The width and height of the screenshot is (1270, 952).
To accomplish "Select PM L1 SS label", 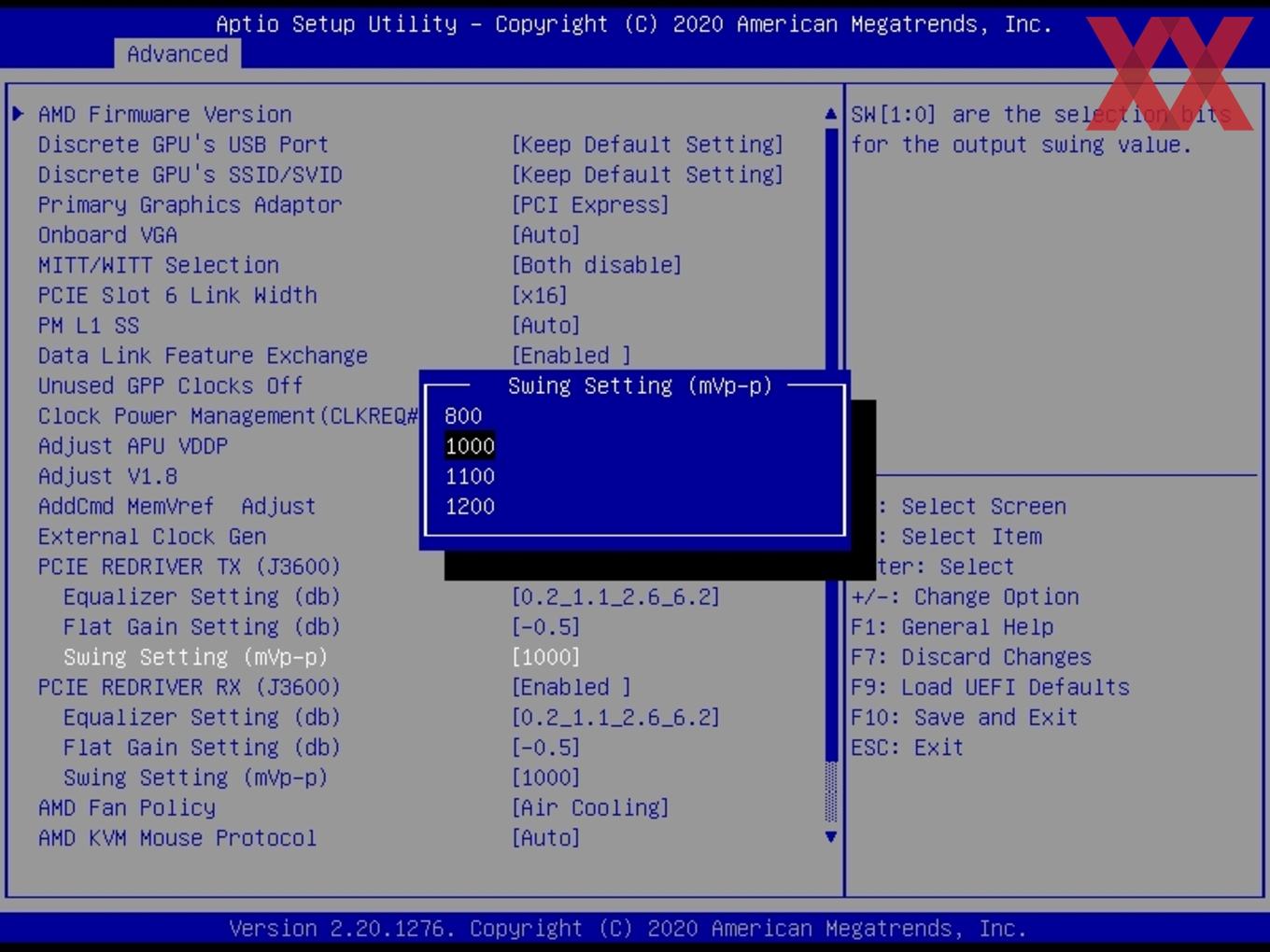I will tap(89, 326).
